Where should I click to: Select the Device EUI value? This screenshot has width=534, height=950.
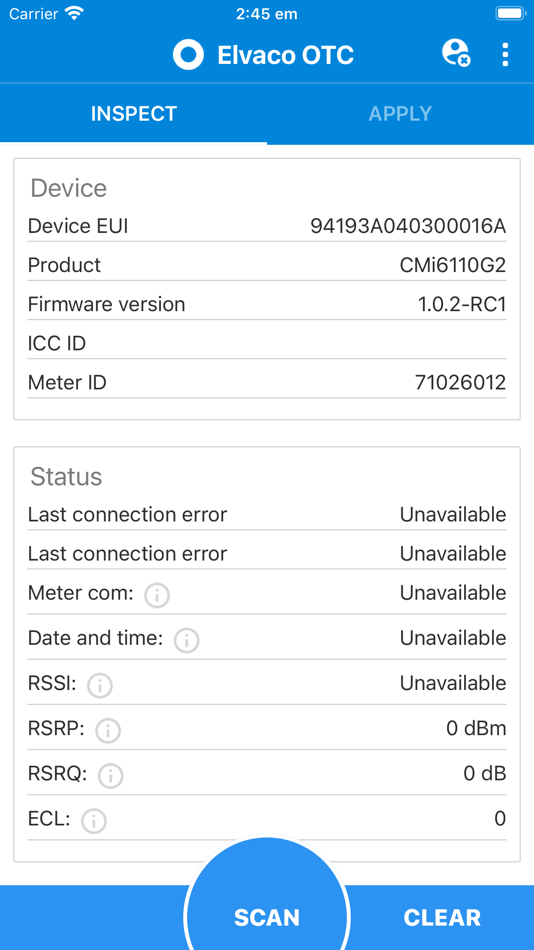click(408, 227)
